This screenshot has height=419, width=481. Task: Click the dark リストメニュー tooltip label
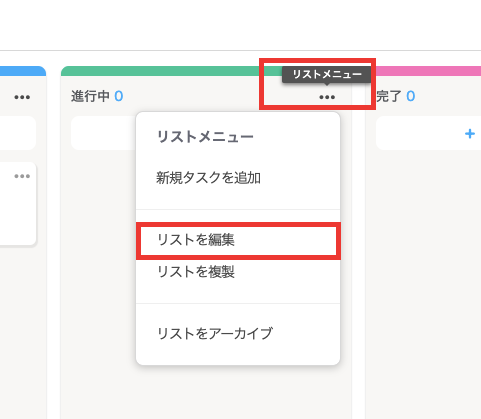pyautogui.click(x=327, y=74)
